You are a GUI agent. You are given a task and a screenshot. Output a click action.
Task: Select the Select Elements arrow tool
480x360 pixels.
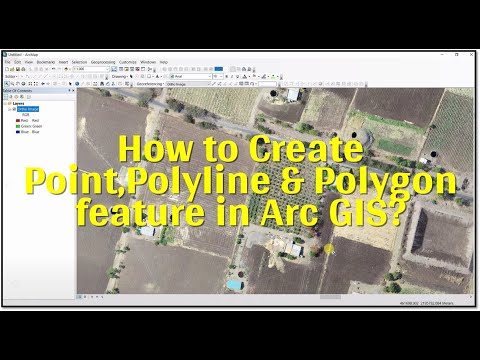70,84
